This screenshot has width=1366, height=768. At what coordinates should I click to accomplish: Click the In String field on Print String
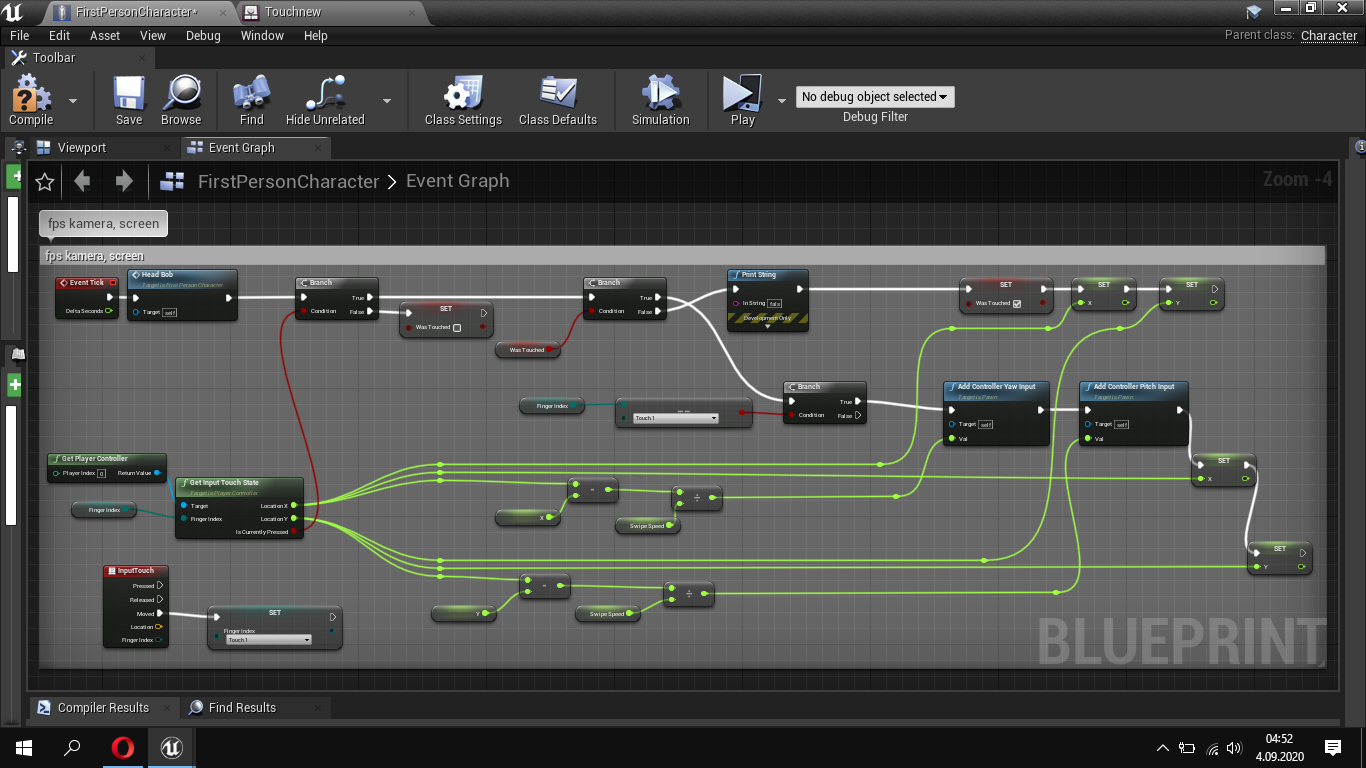775,303
